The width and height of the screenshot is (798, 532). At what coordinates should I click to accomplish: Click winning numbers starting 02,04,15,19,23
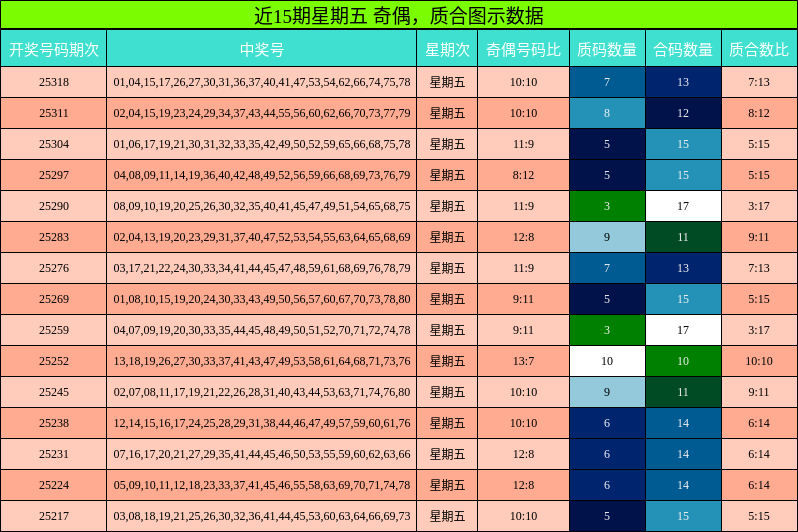pyautogui.click(x=262, y=114)
